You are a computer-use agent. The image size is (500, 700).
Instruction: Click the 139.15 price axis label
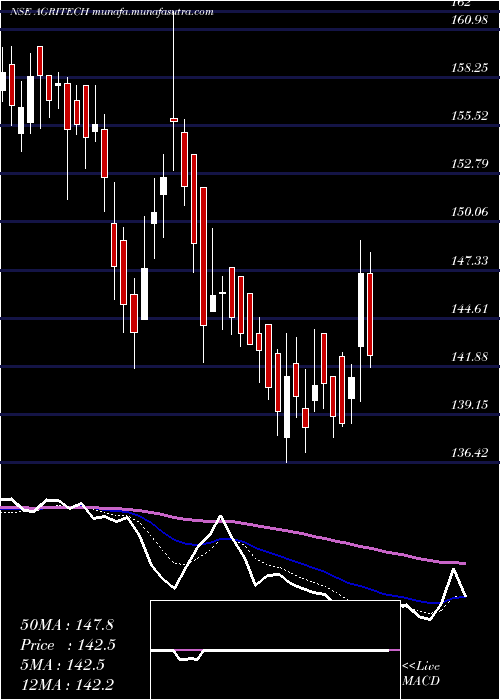[469, 405]
